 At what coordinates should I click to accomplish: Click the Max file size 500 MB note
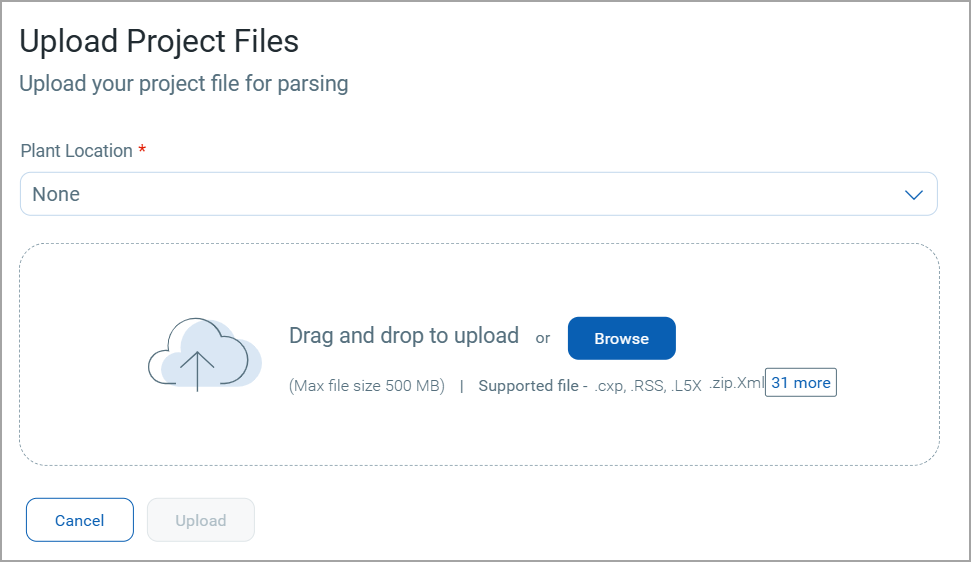point(367,386)
